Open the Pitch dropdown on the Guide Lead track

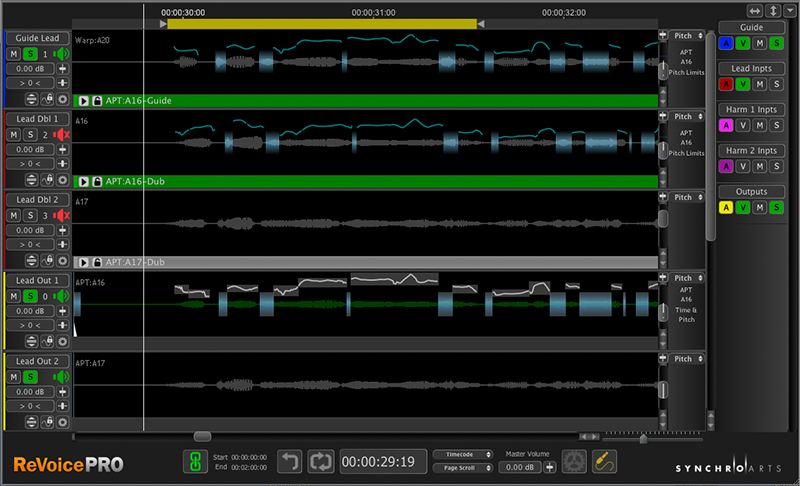(x=686, y=35)
